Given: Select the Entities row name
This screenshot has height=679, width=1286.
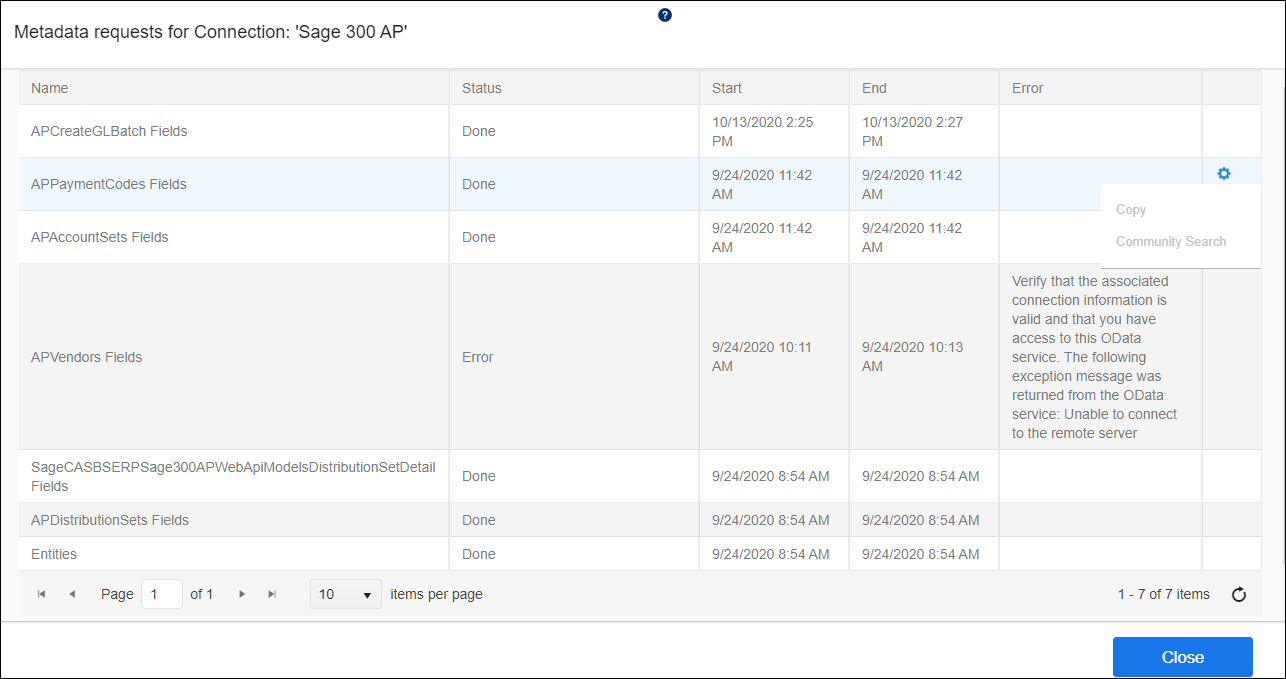Looking at the screenshot, I should point(54,554).
